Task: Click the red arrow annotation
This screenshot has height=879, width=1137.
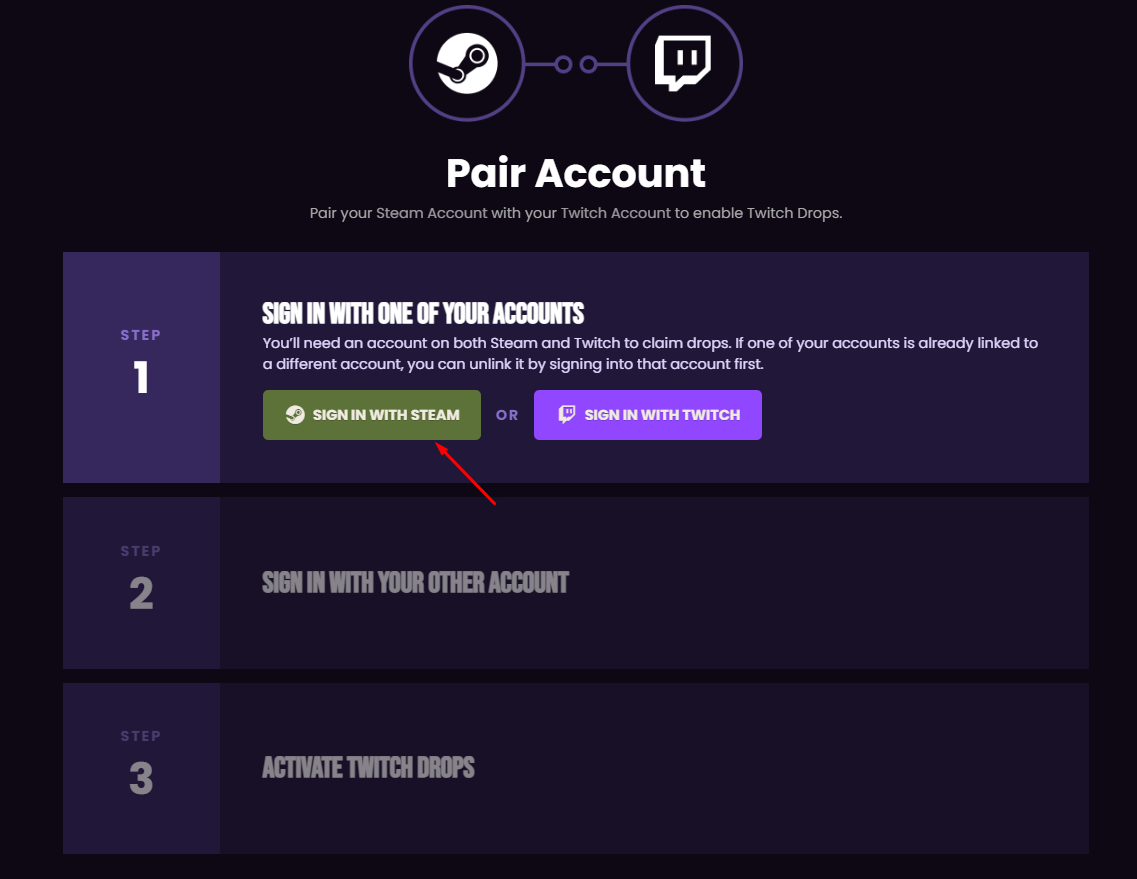Action: click(465, 475)
